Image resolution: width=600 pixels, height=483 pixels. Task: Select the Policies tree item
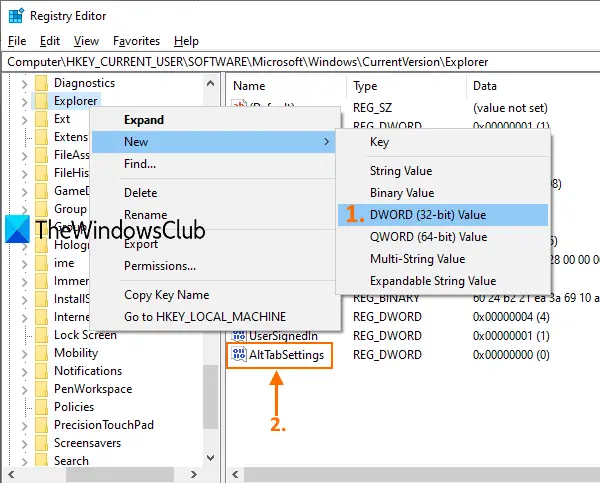tap(74, 407)
